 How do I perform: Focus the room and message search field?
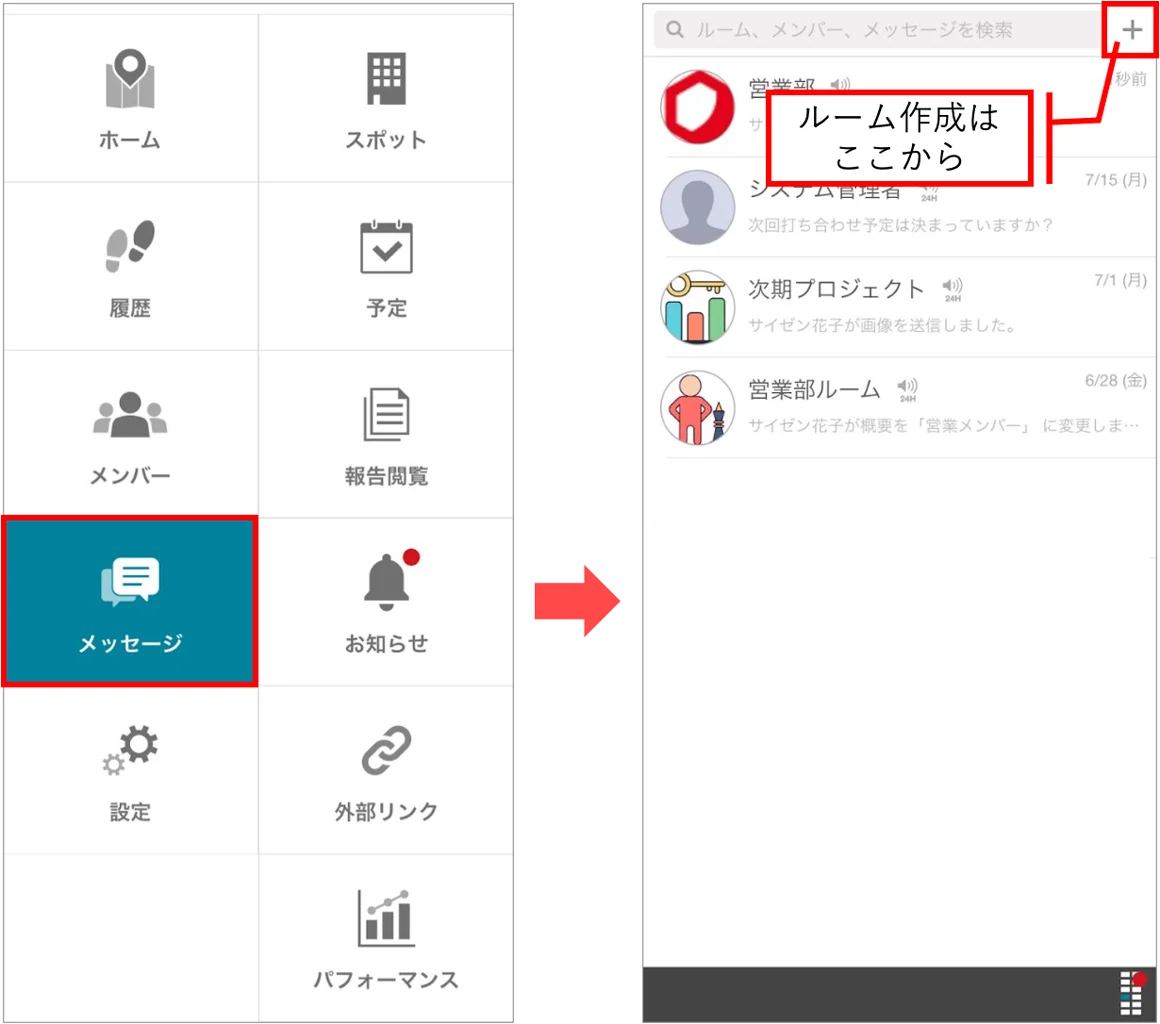(x=878, y=30)
